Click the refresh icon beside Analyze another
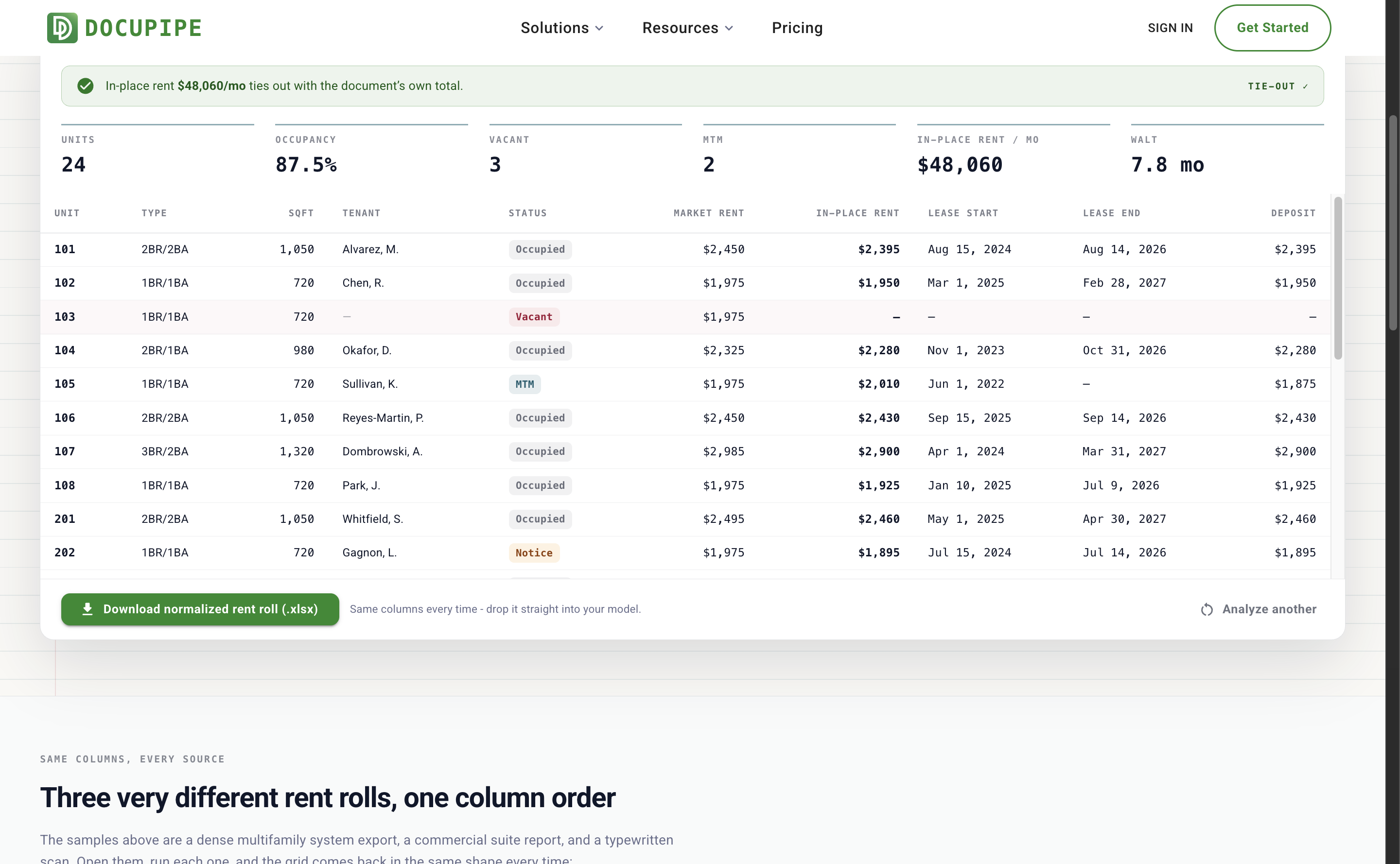Screen dimensions: 1400x864 point(1207,610)
